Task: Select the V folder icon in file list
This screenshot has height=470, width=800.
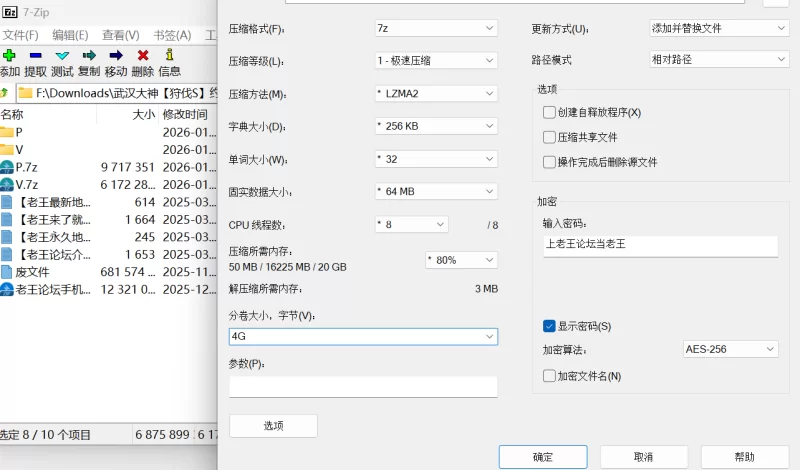Action: (7, 150)
